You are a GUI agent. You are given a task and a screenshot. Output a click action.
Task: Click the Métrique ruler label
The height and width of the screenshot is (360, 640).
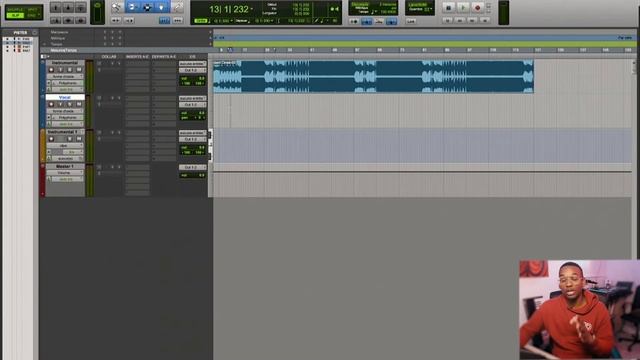pos(58,38)
